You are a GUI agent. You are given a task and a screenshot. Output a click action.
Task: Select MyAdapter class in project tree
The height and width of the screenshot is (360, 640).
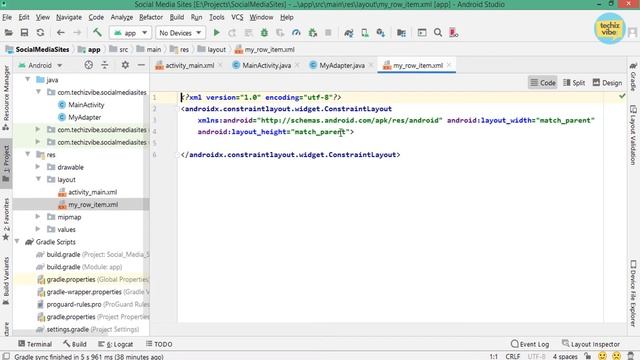(x=84, y=117)
